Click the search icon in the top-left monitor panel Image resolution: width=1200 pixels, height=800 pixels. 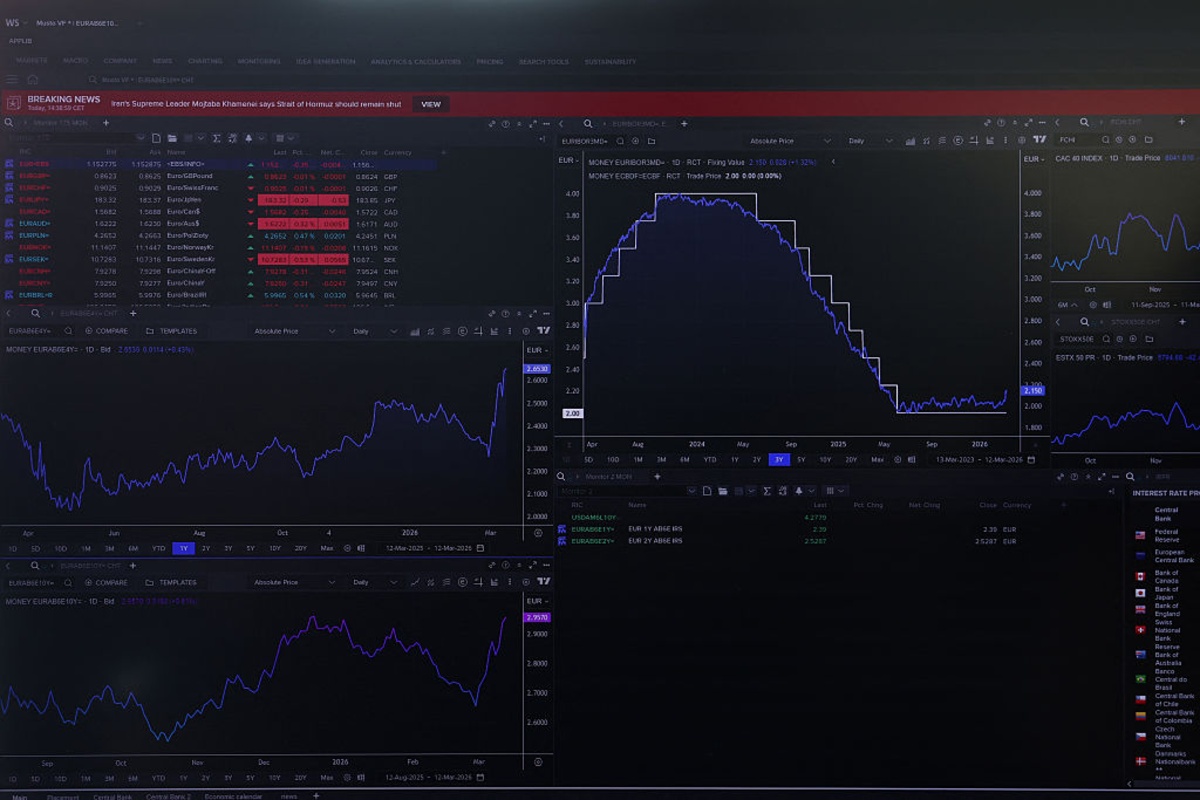pos(9,123)
